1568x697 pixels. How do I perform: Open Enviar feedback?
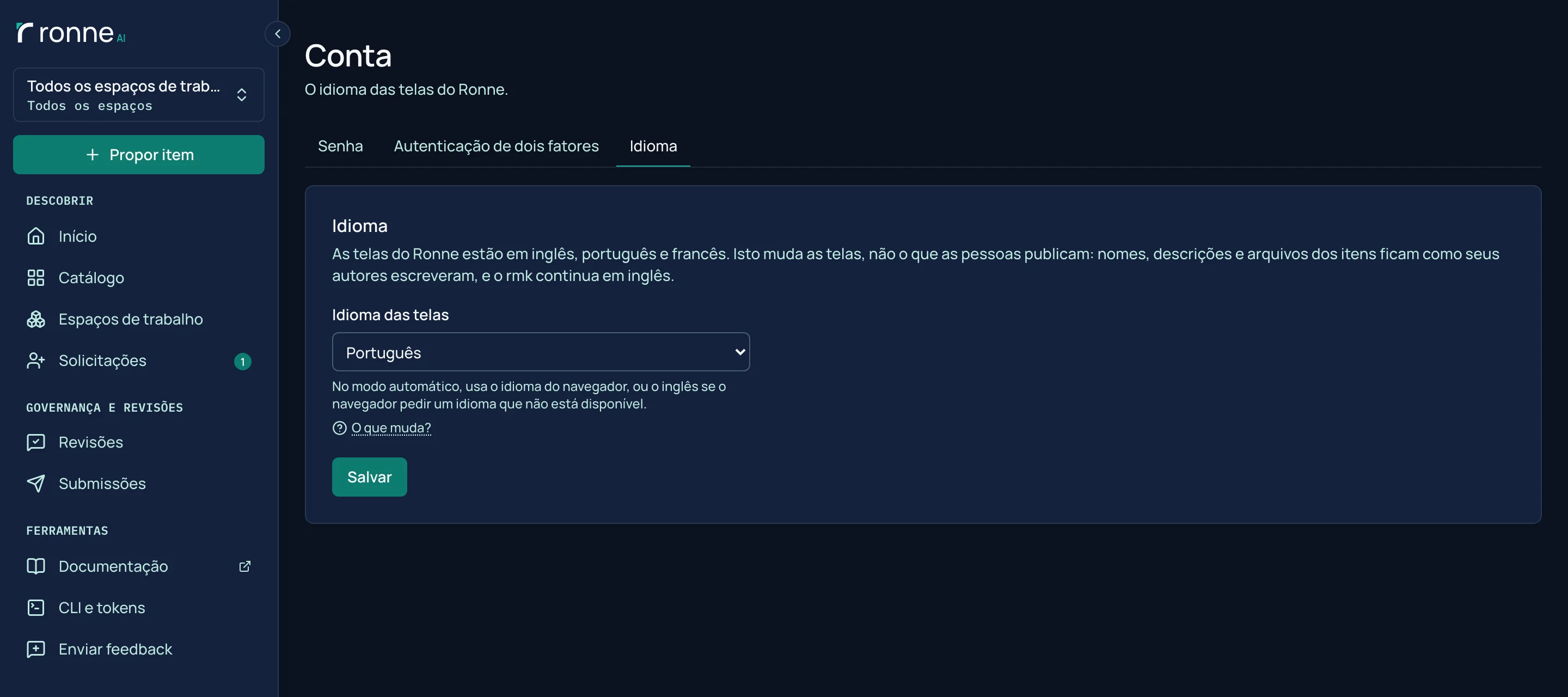139,649
